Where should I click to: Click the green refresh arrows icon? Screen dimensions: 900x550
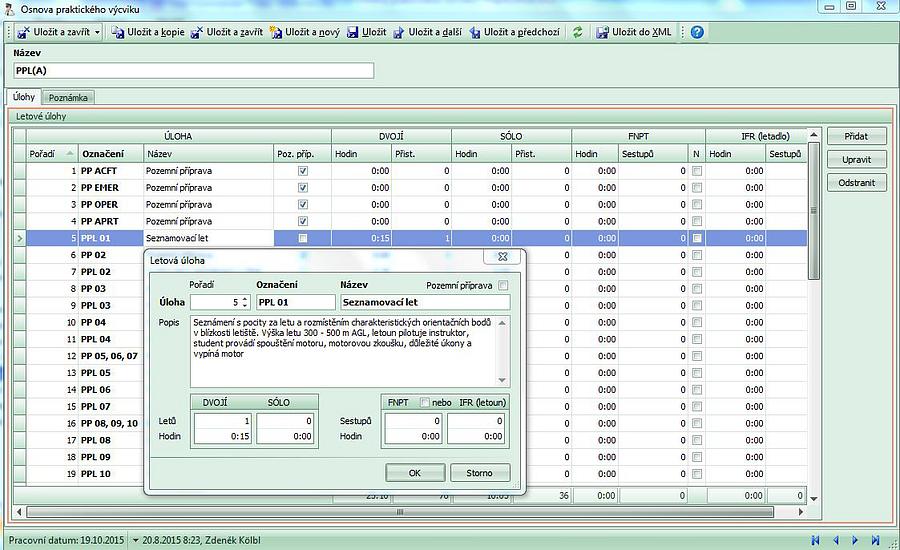(x=577, y=32)
